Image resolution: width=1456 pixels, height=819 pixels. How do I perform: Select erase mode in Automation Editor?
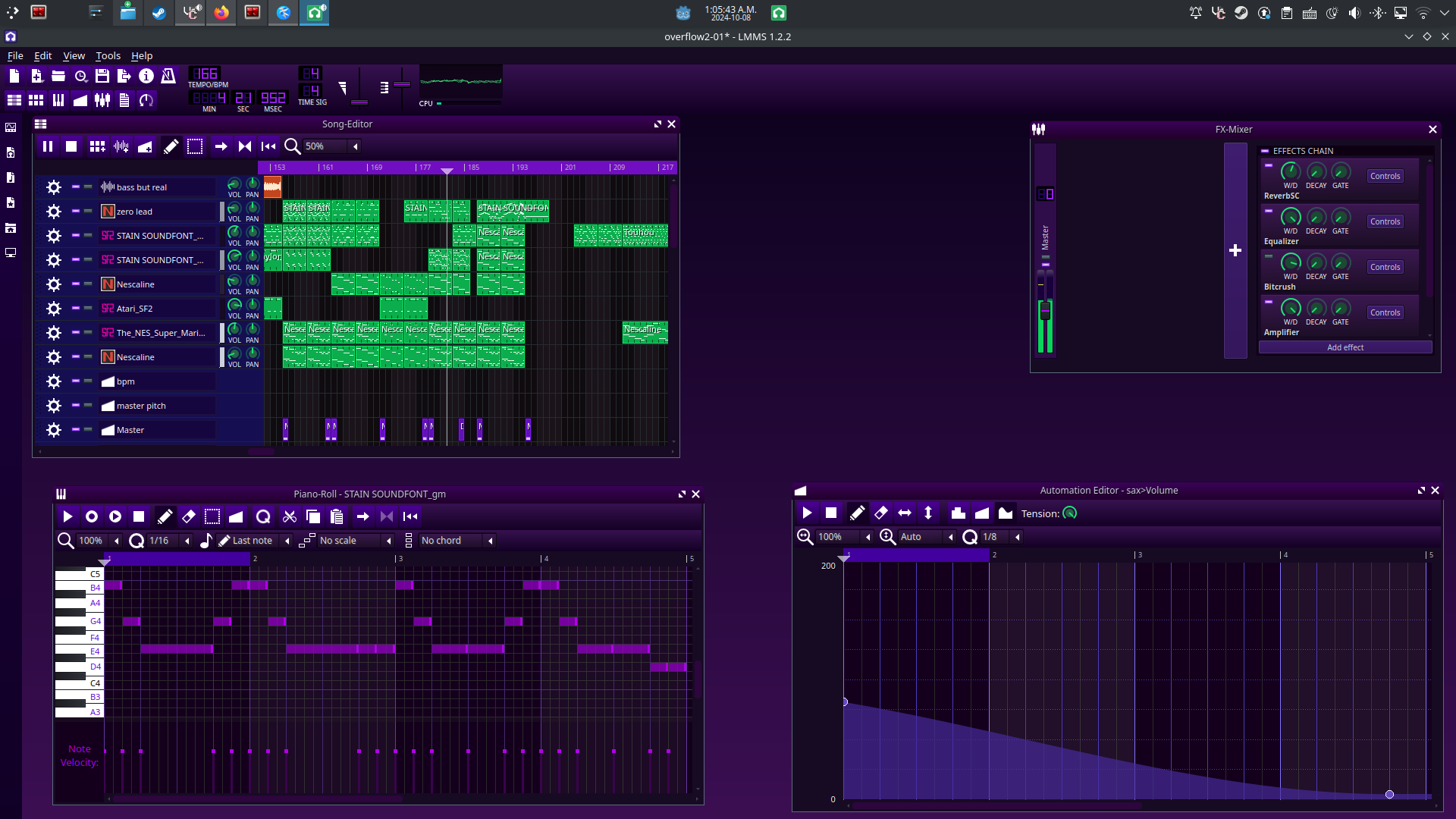(880, 513)
